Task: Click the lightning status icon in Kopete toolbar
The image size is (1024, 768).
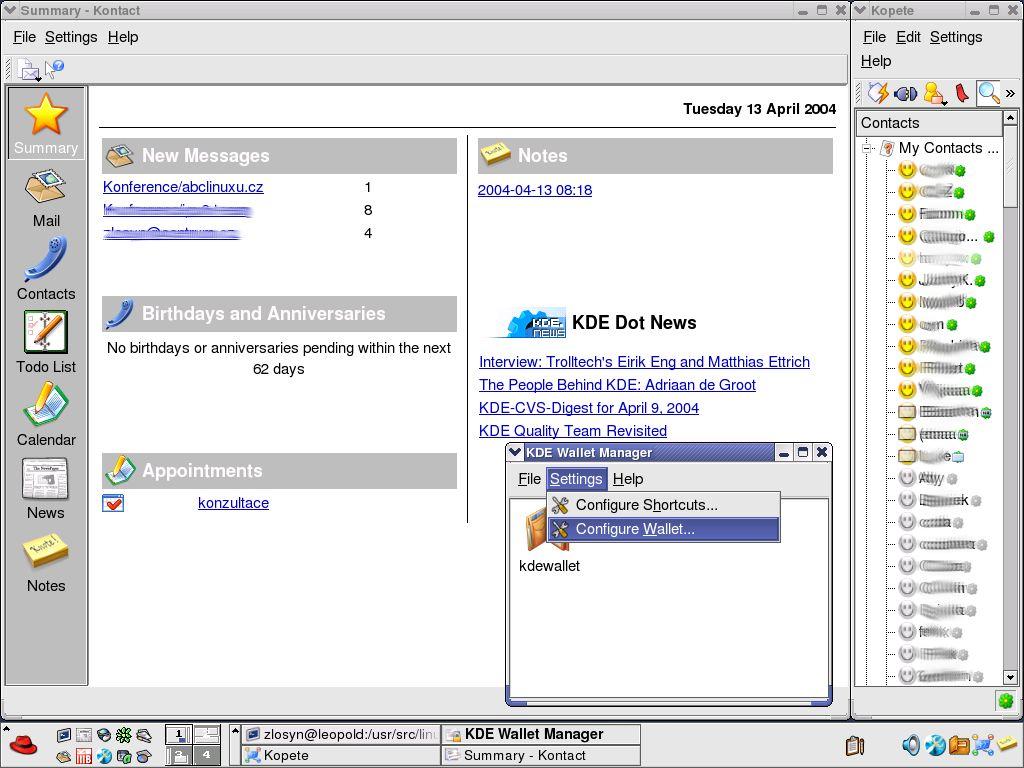Action: [x=878, y=93]
